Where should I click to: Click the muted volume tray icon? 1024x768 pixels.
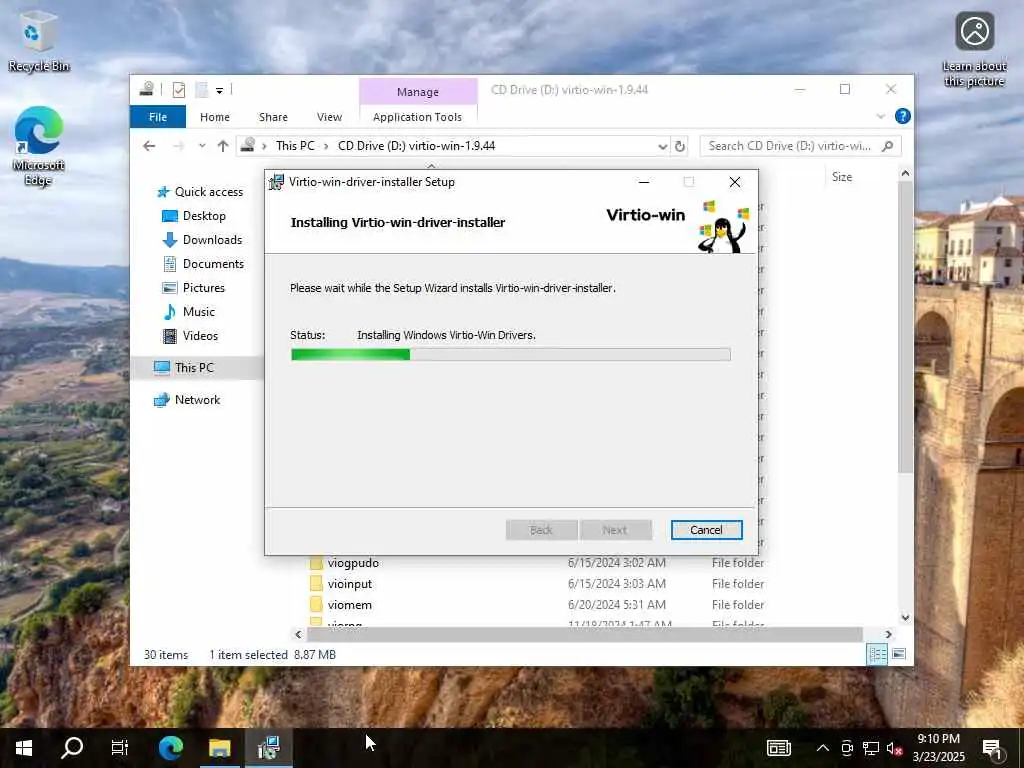(x=894, y=748)
